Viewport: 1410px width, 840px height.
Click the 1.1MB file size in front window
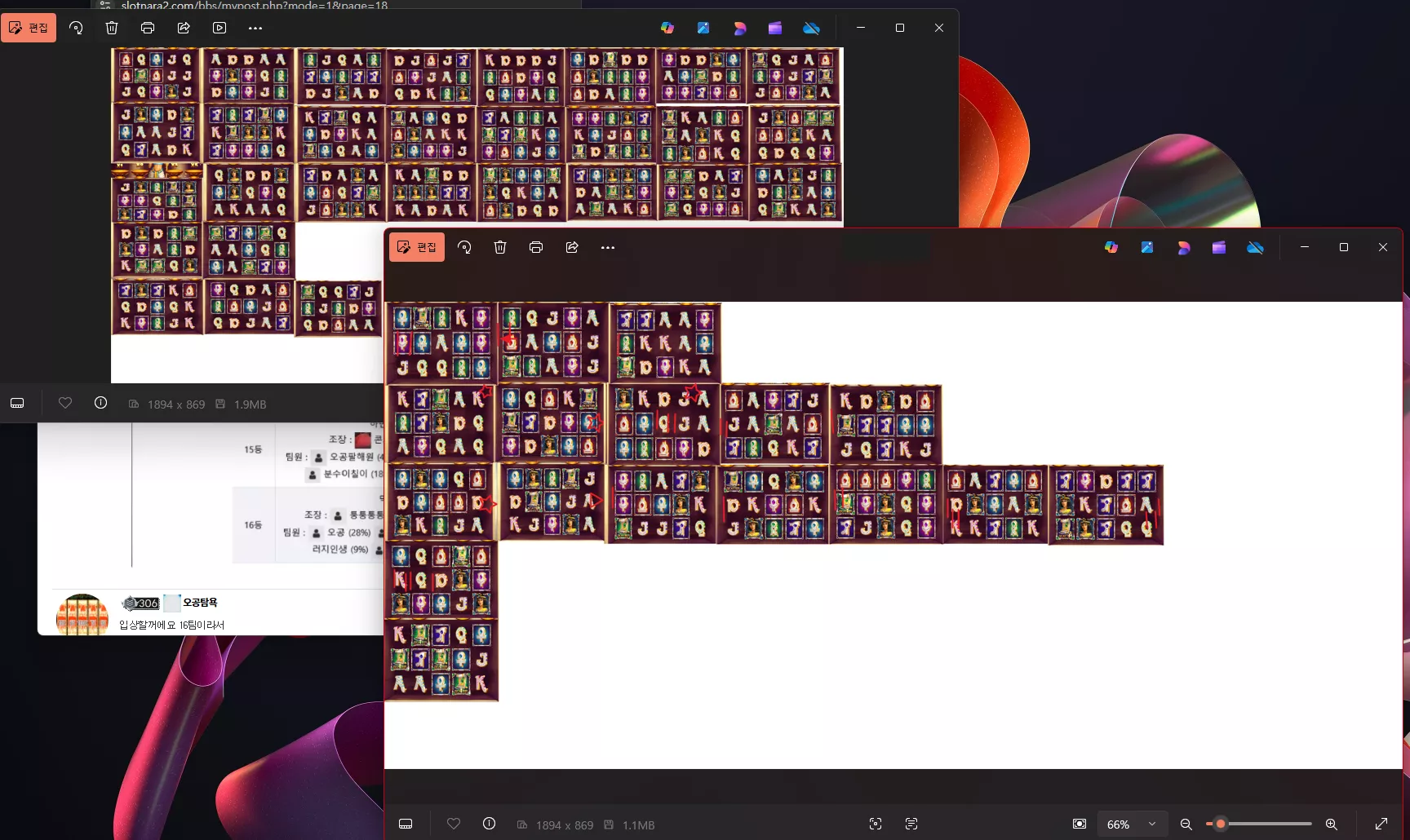point(638,825)
